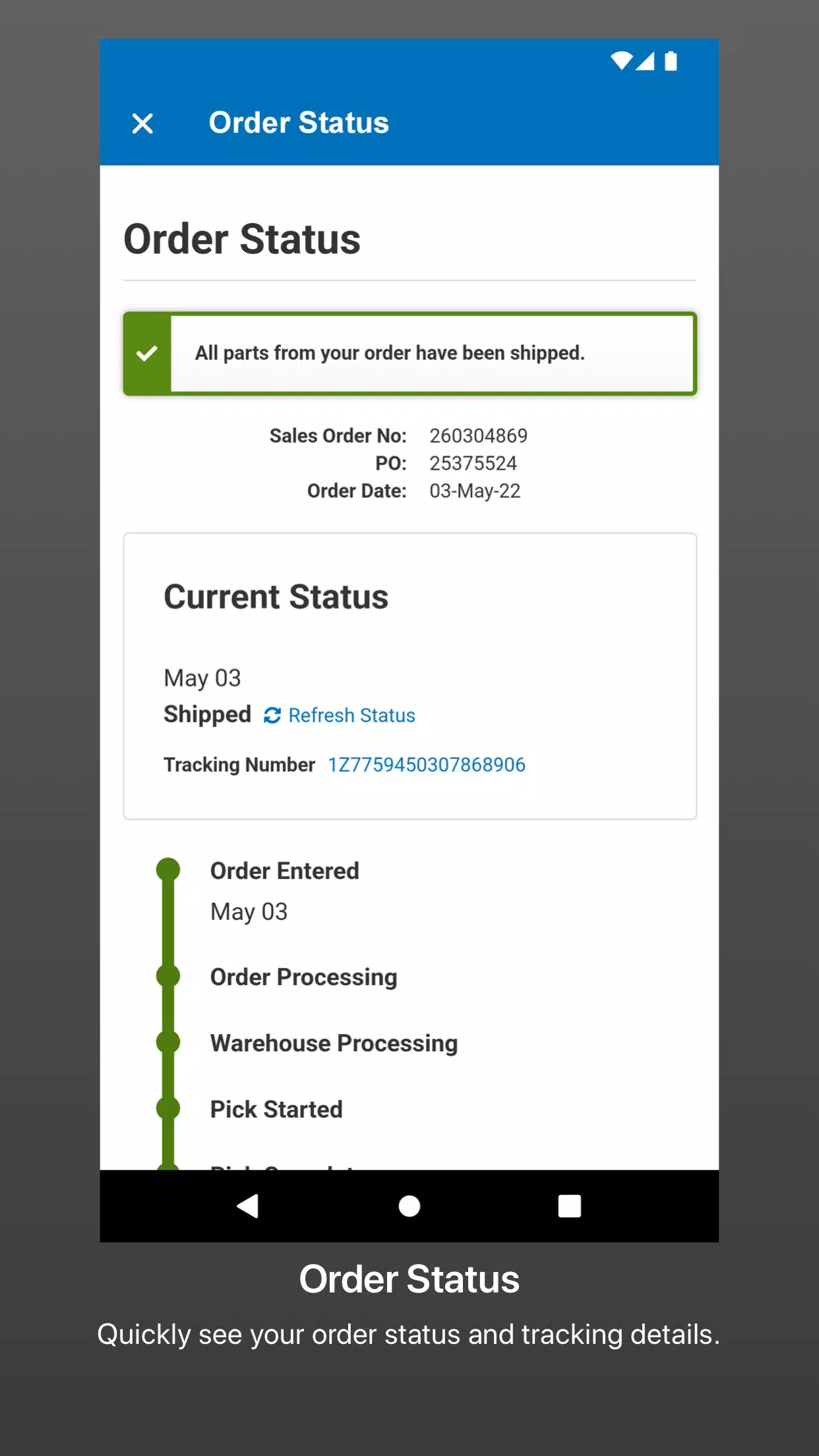This screenshot has width=819, height=1456.
Task: Close the Order Status screen with X
Action: [142, 123]
